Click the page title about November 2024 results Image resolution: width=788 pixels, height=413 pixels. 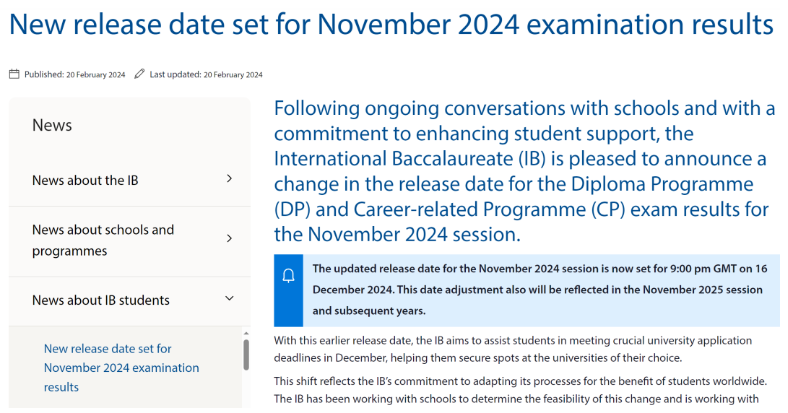point(391,24)
